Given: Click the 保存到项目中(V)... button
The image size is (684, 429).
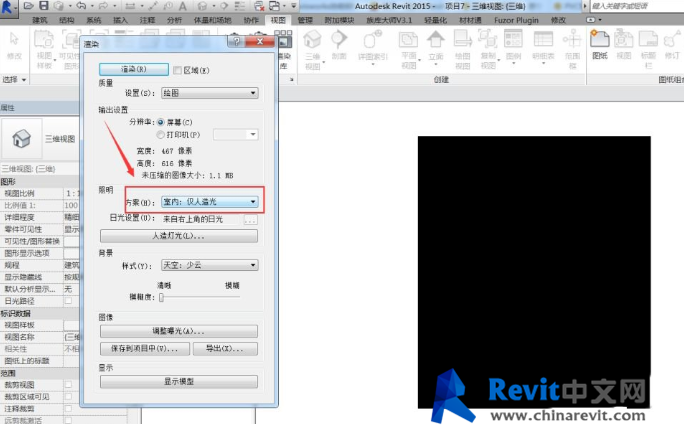Looking at the screenshot, I should pos(145,349).
